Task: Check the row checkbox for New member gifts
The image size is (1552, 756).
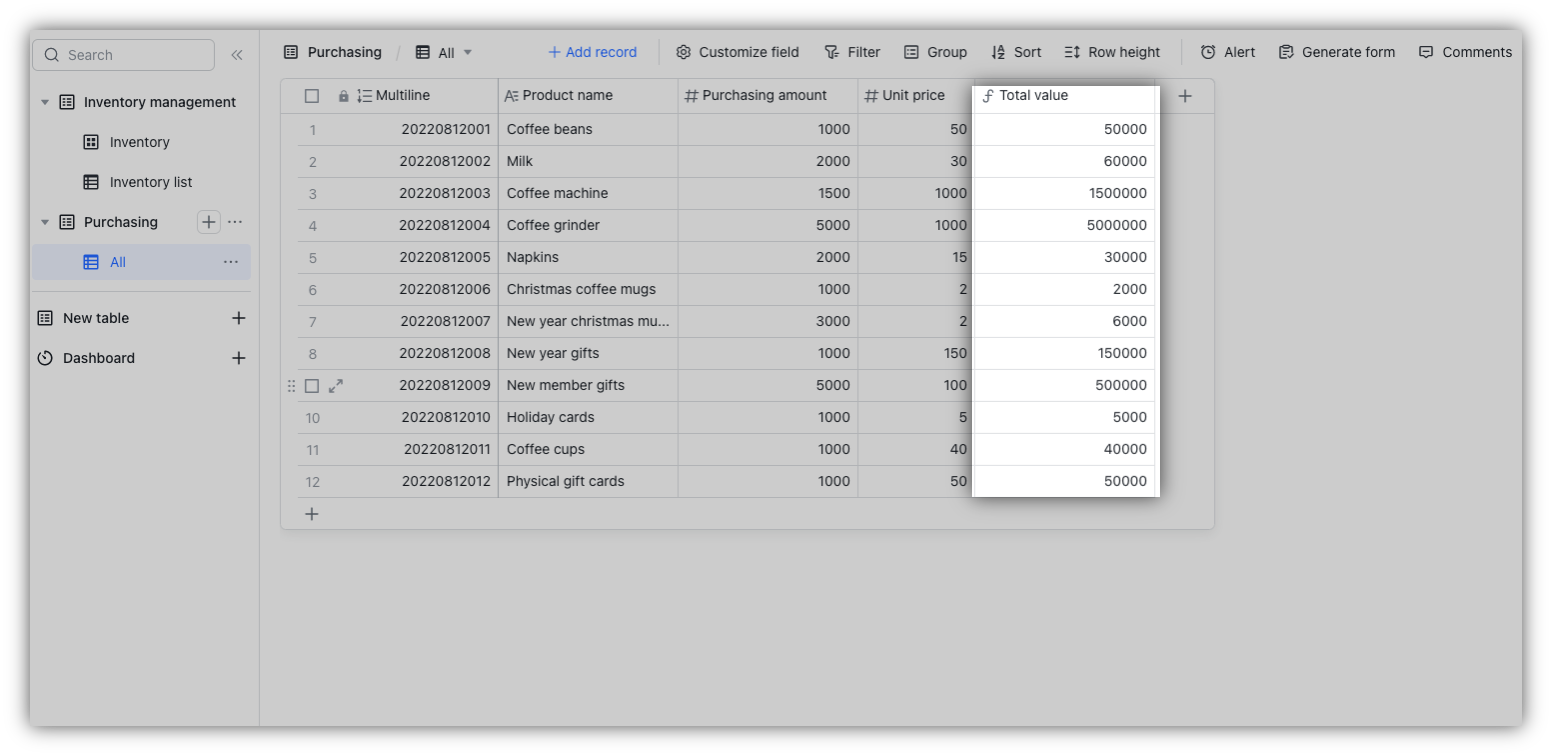Action: click(x=311, y=384)
